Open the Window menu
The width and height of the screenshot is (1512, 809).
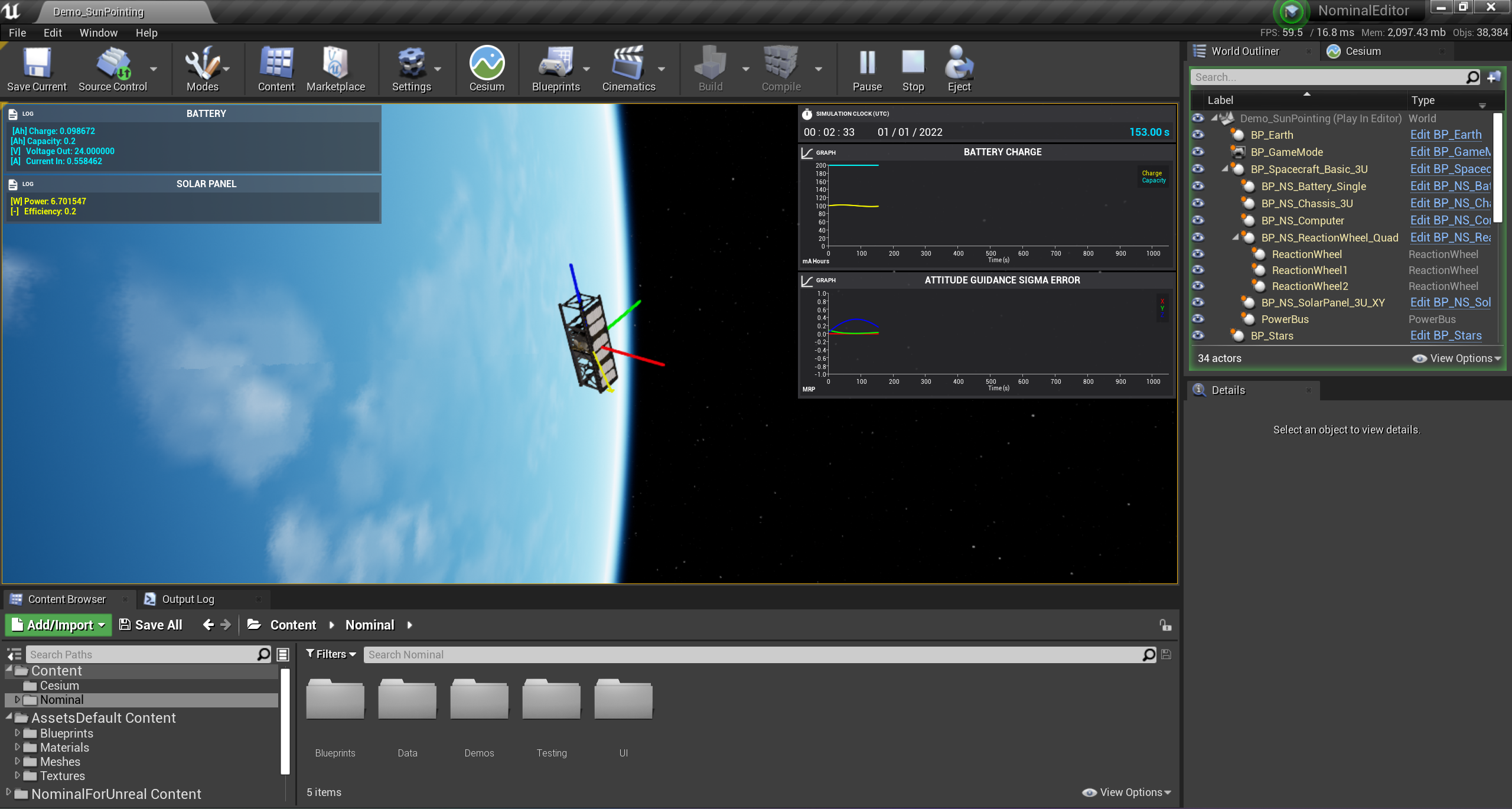click(x=99, y=33)
